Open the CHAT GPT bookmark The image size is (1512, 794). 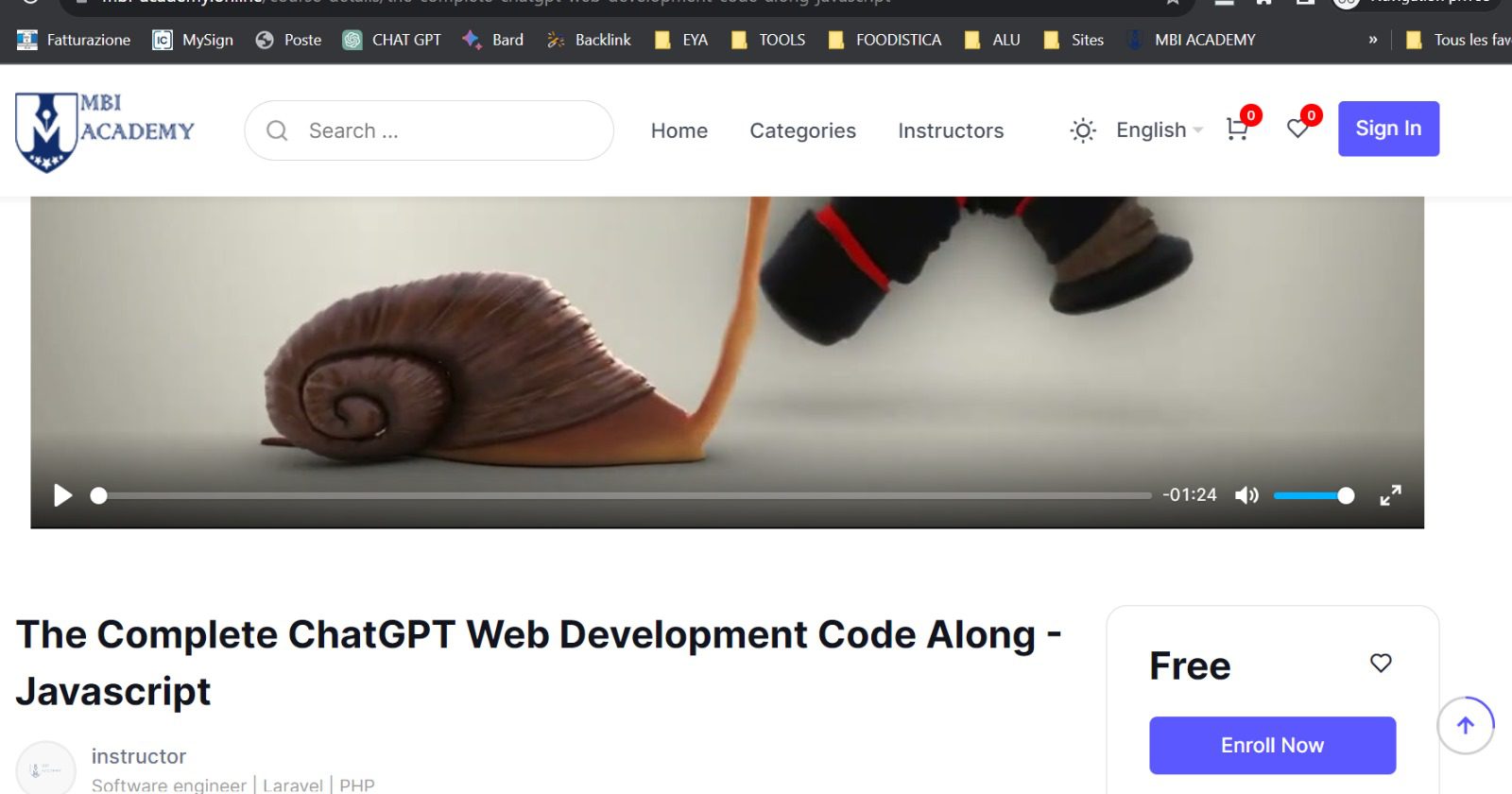(x=392, y=40)
